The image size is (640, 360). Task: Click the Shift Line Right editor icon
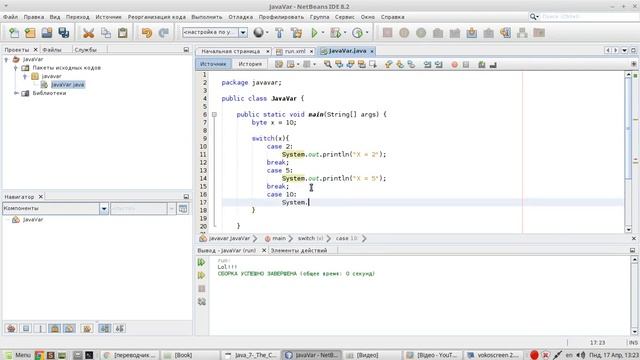point(439,64)
